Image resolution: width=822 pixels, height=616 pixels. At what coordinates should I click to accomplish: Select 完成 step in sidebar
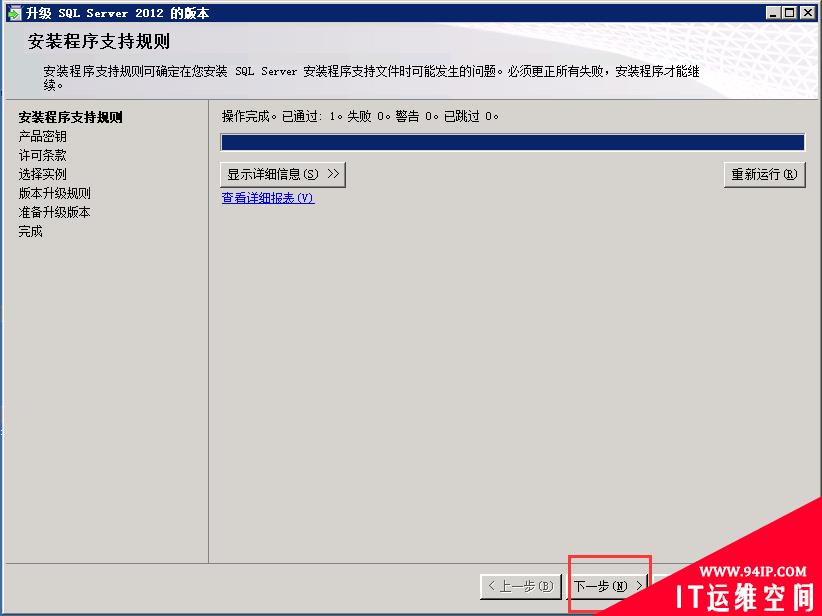point(30,231)
